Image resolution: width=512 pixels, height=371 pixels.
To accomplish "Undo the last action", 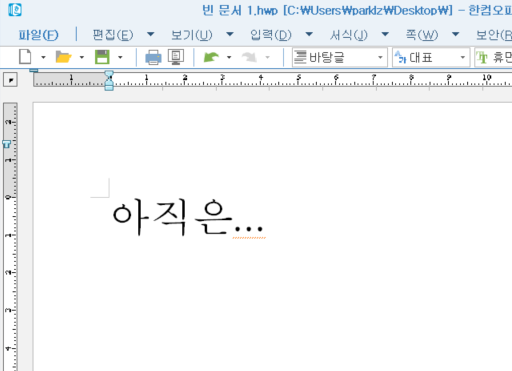I will (x=211, y=57).
